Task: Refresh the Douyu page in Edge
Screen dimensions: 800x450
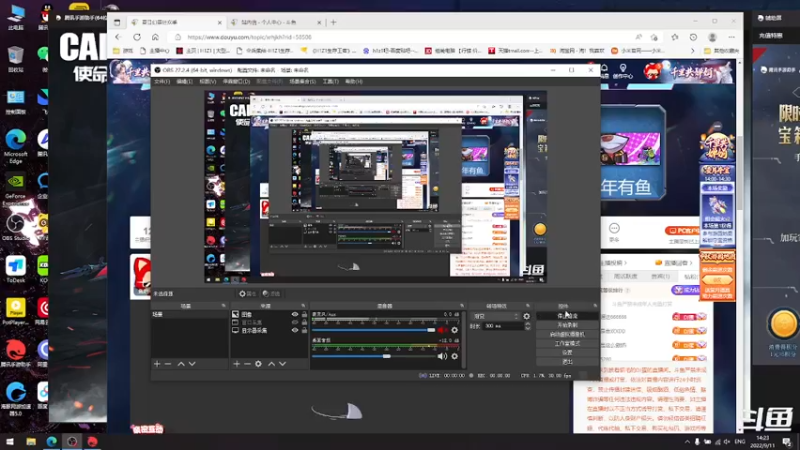Action: coord(137,37)
